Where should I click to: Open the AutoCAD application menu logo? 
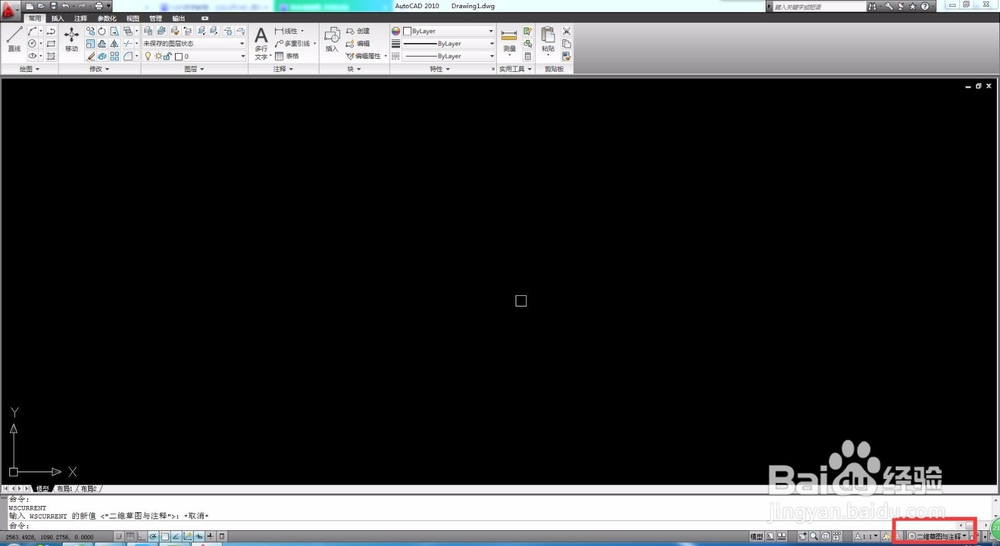point(10,11)
